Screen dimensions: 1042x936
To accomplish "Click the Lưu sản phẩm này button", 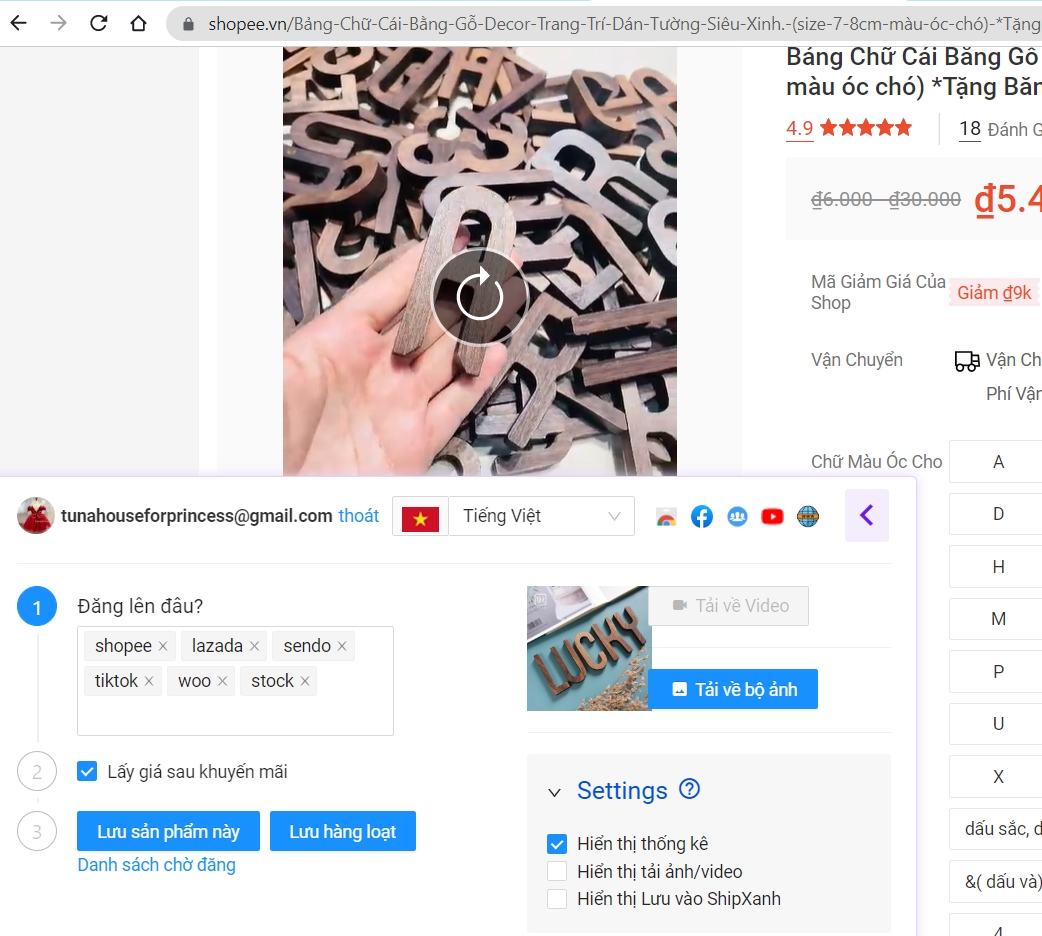I will tap(168, 831).
